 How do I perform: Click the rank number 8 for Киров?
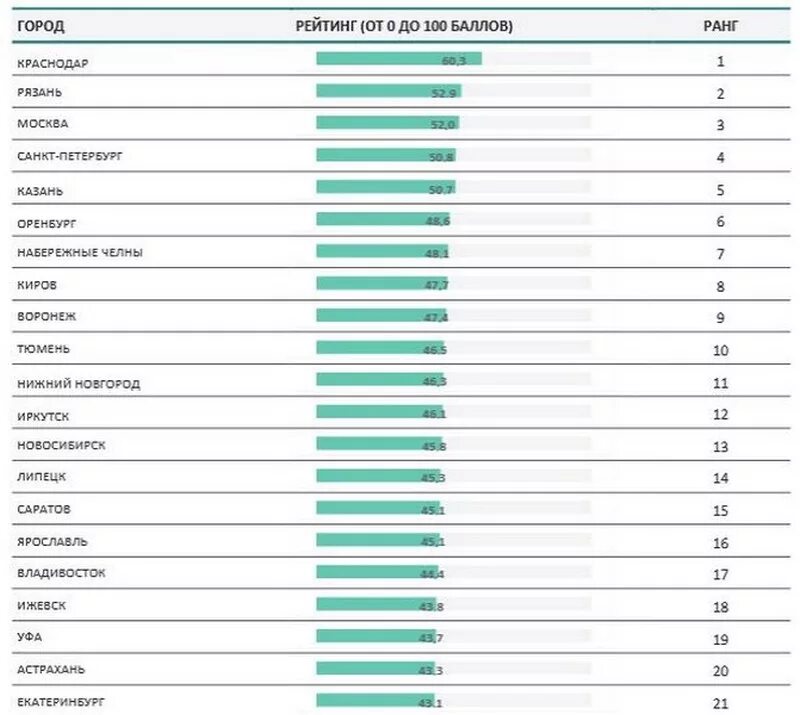tap(720, 286)
